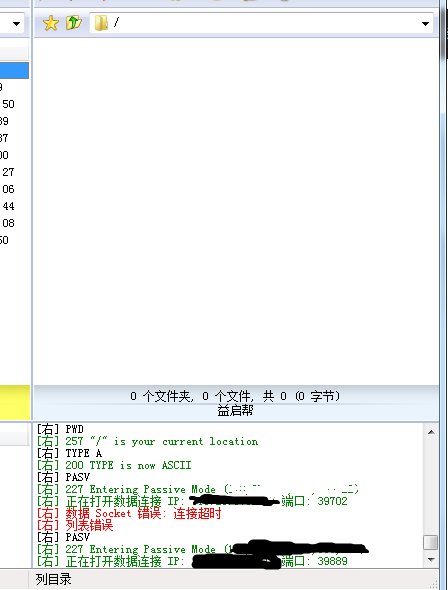Click the log scrollbar up arrow
The height and width of the screenshot is (590, 448).
pos(431,432)
